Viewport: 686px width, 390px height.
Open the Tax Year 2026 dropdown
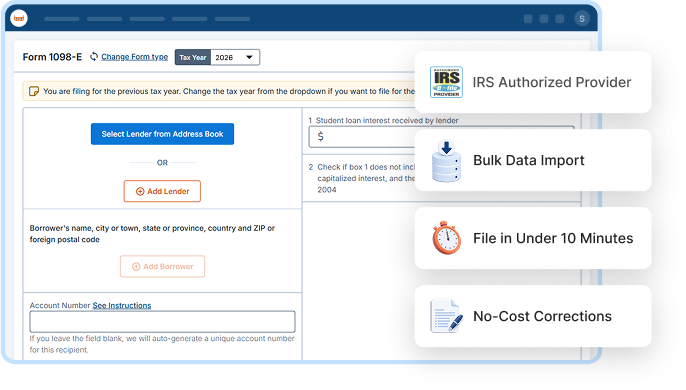tap(235, 57)
